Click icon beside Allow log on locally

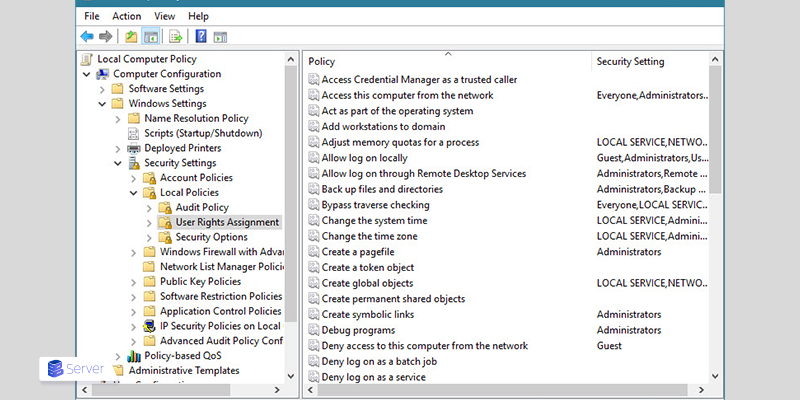pyautogui.click(x=313, y=158)
